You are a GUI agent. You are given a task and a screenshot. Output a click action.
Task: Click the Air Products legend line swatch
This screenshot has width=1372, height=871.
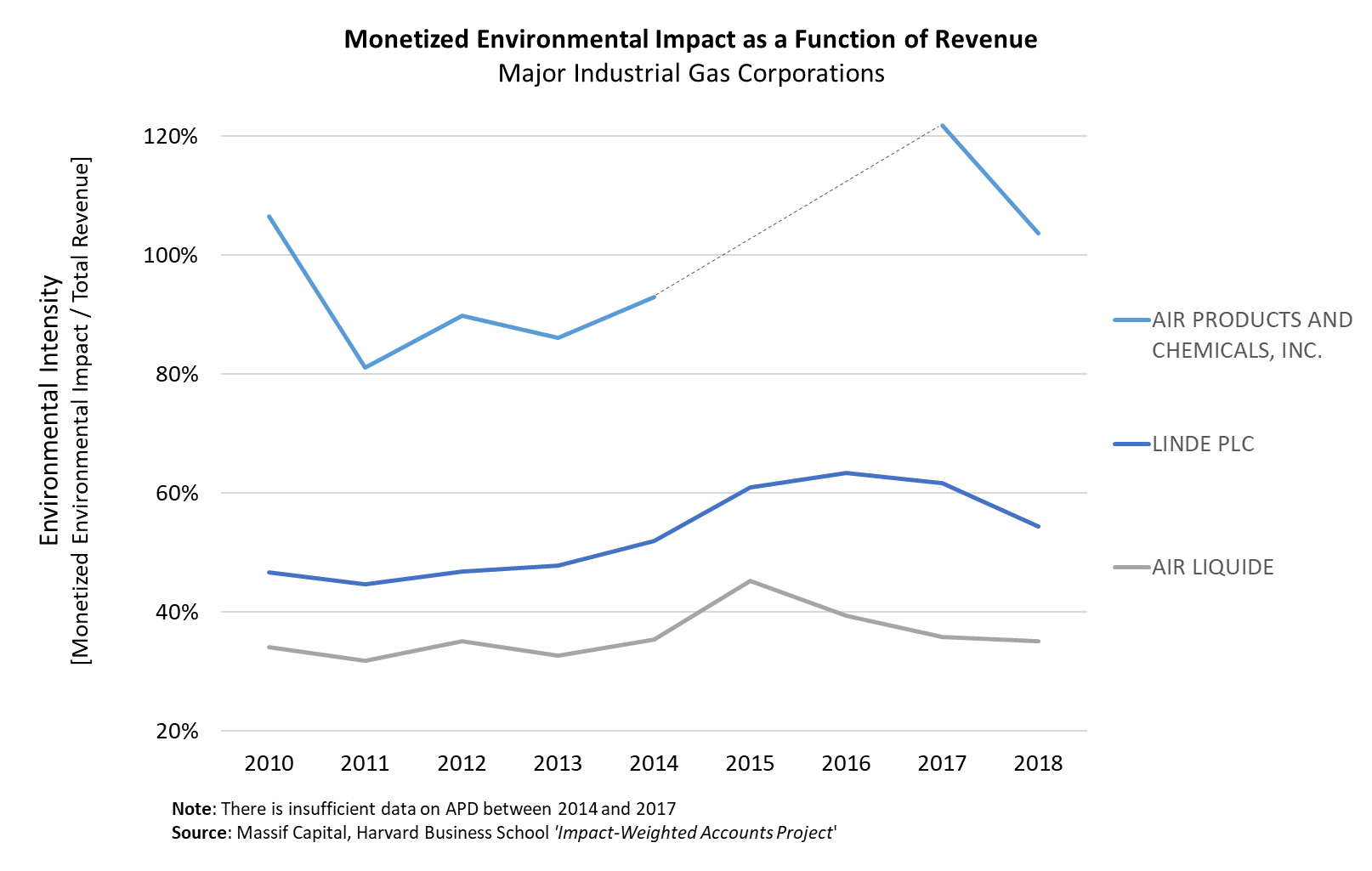click(x=1131, y=320)
